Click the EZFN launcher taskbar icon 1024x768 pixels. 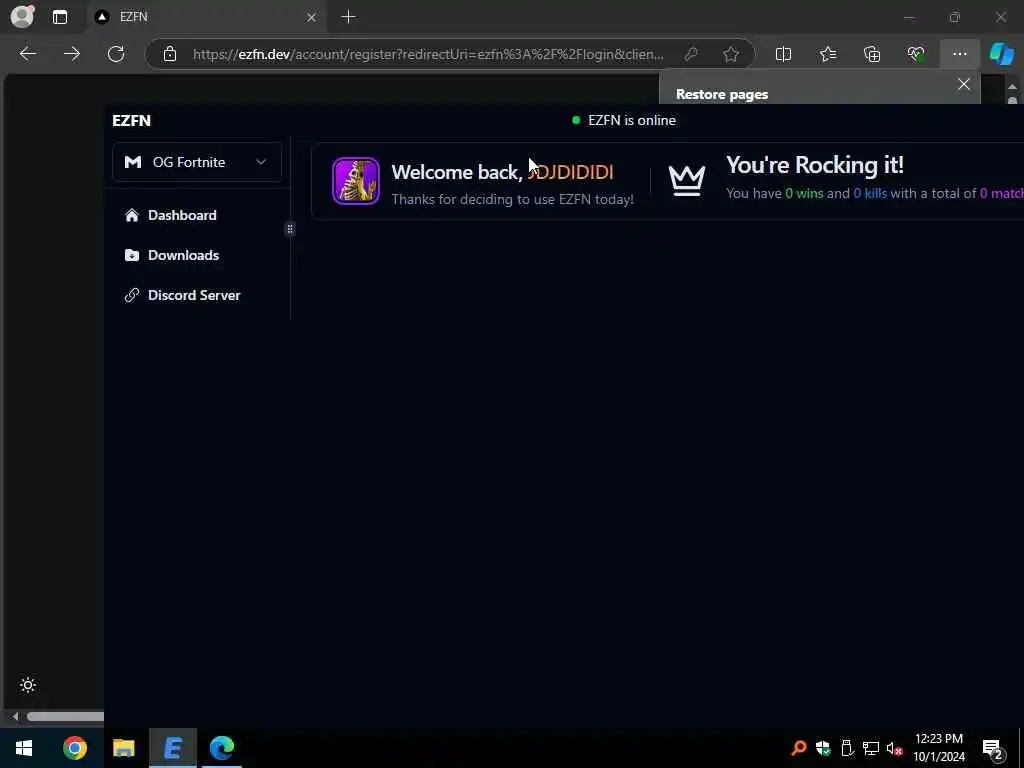[172, 748]
